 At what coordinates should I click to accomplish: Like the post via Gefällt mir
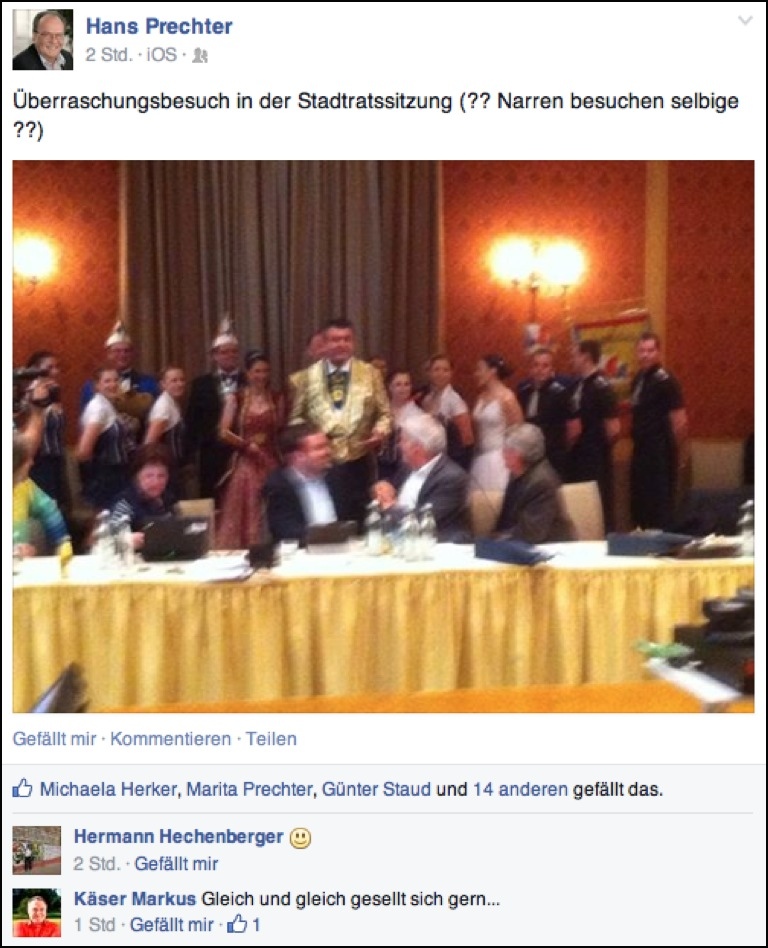54,739
